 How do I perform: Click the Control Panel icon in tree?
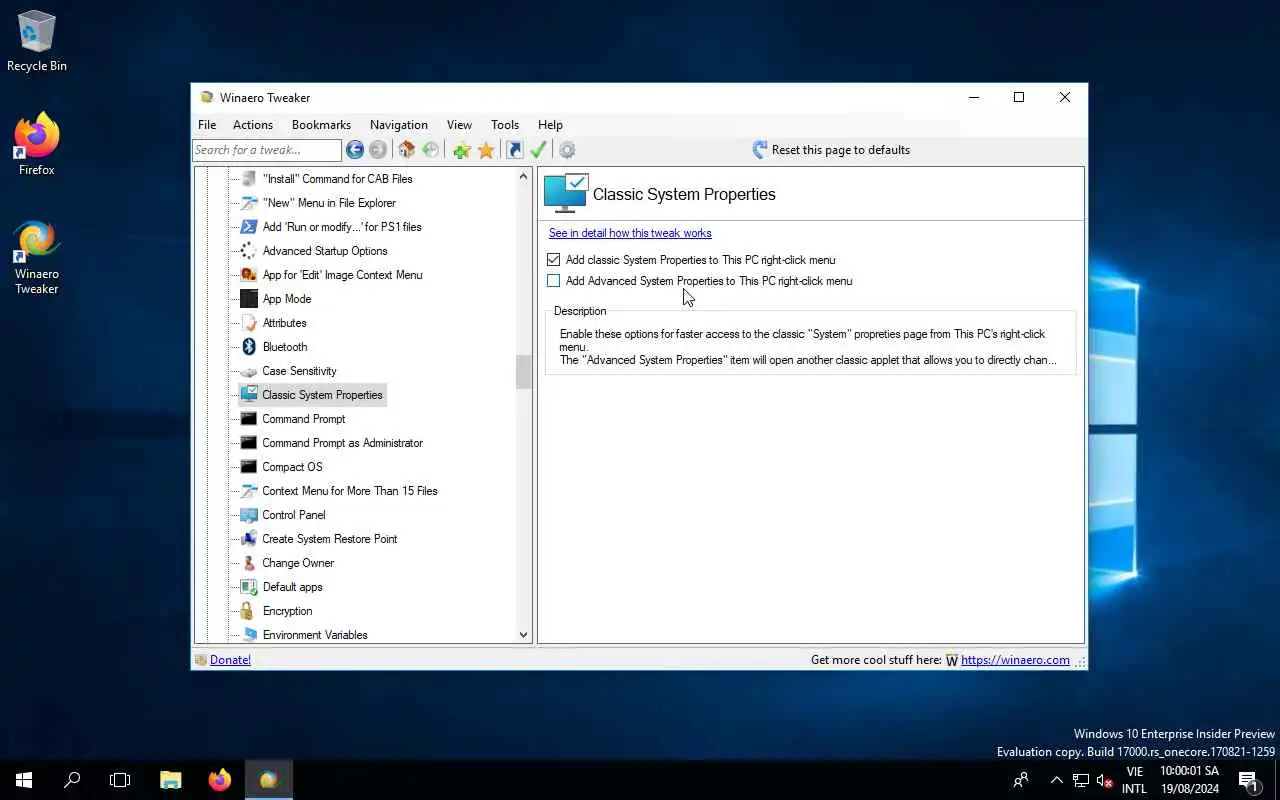[x=249, y=515]
